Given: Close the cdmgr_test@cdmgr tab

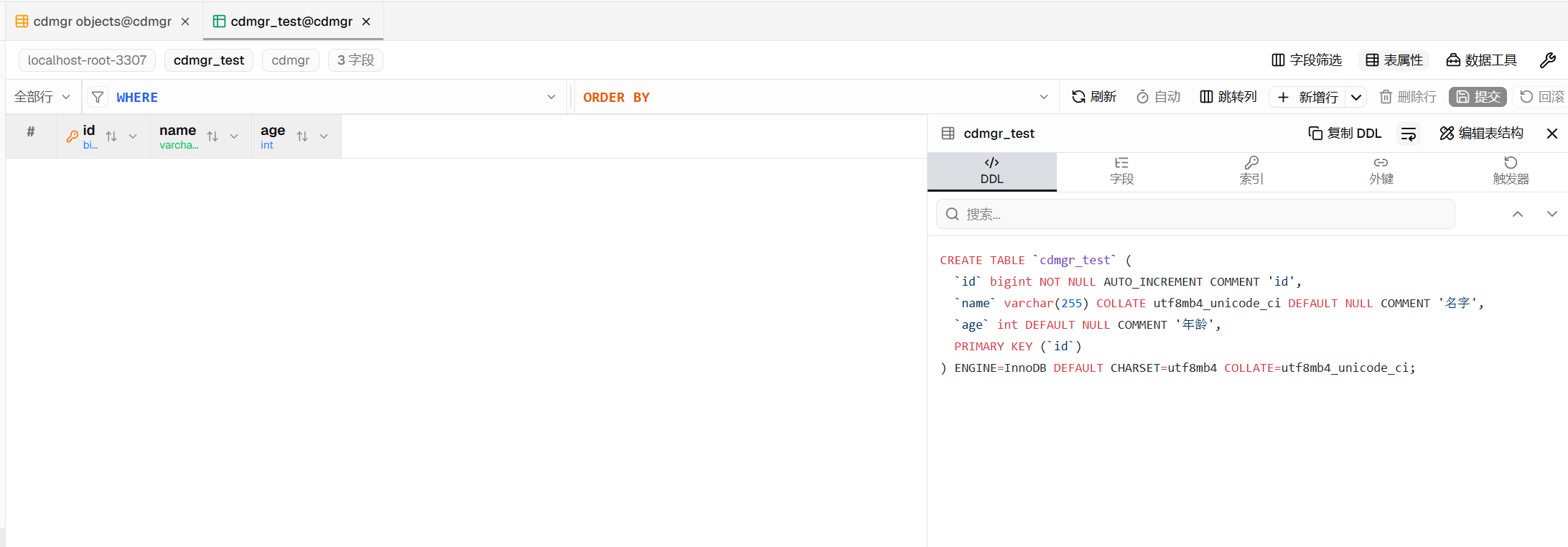Looking at the screenshot, I should point(366,22).
